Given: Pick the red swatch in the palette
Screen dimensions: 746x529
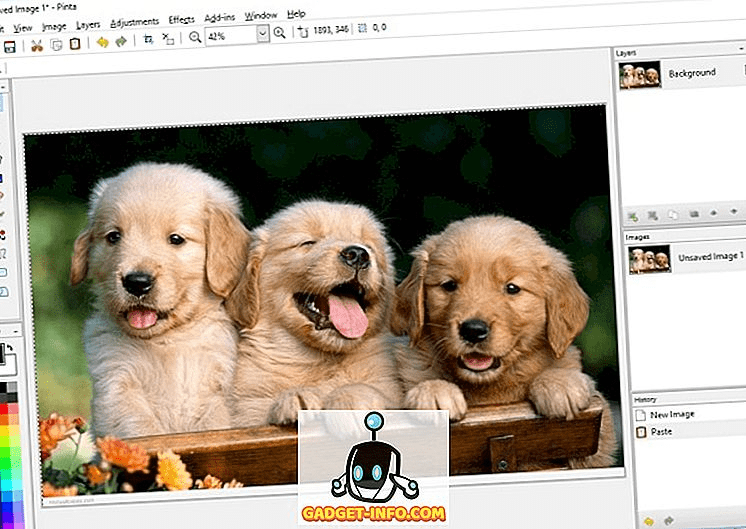Looking at the screenshot, I should [3, 410].
